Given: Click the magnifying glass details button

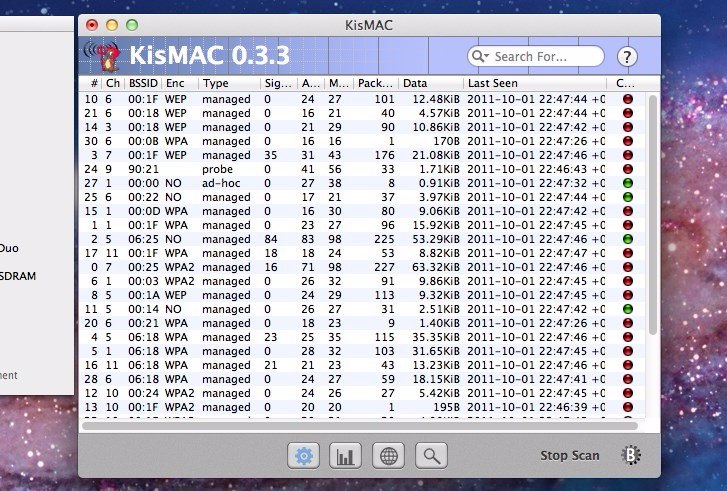Looking at the screenshot, I should [x=431, y=456].
